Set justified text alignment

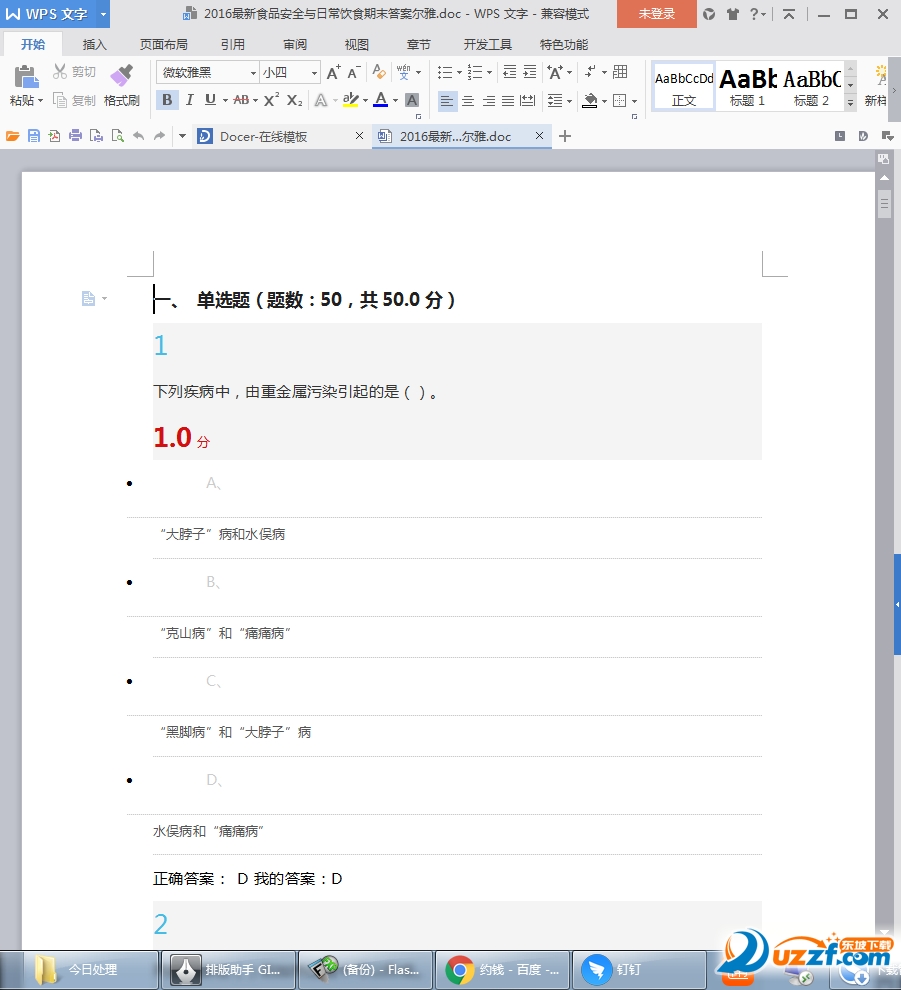(508, 100)
